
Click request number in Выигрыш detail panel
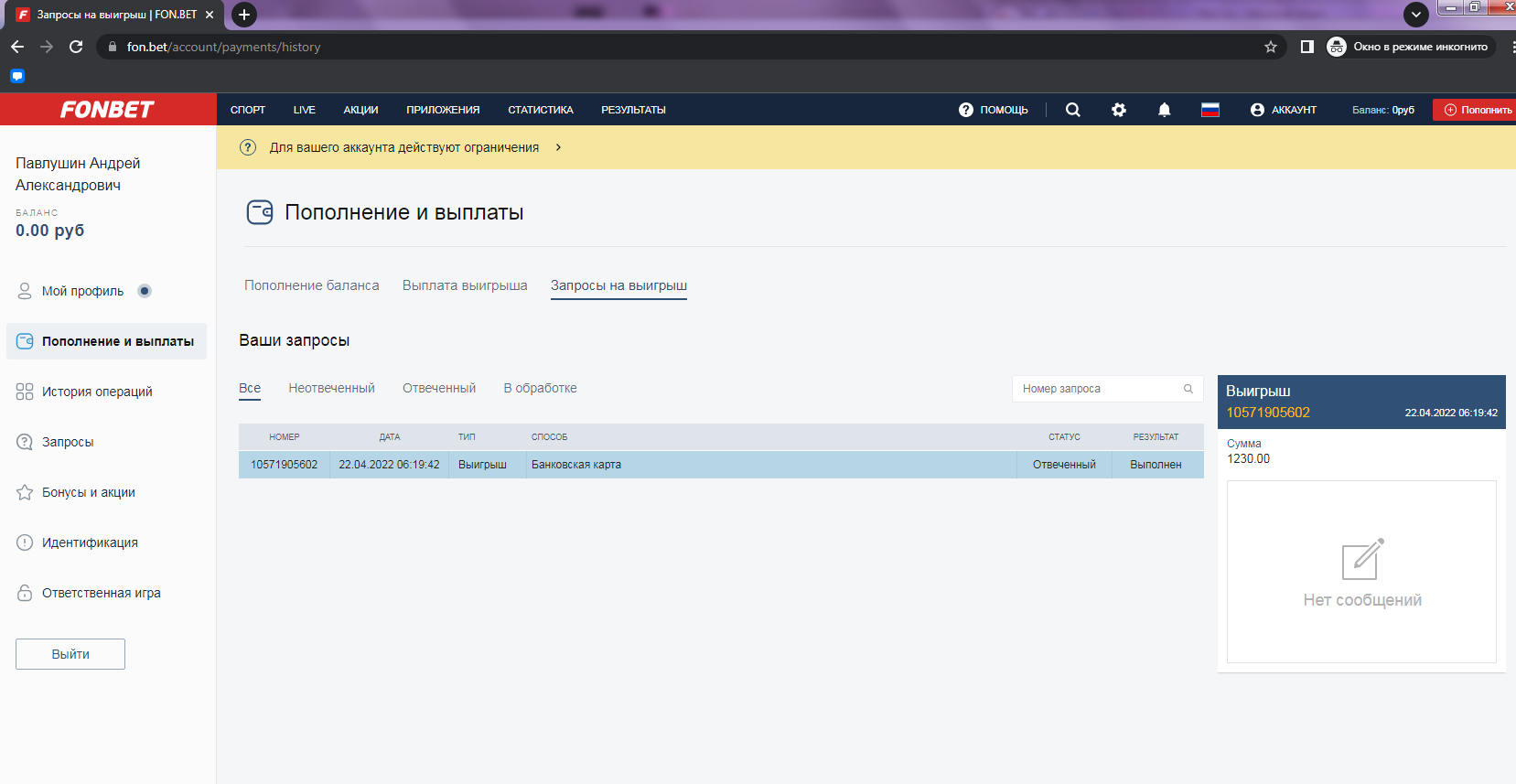[x=1268, y=413]
